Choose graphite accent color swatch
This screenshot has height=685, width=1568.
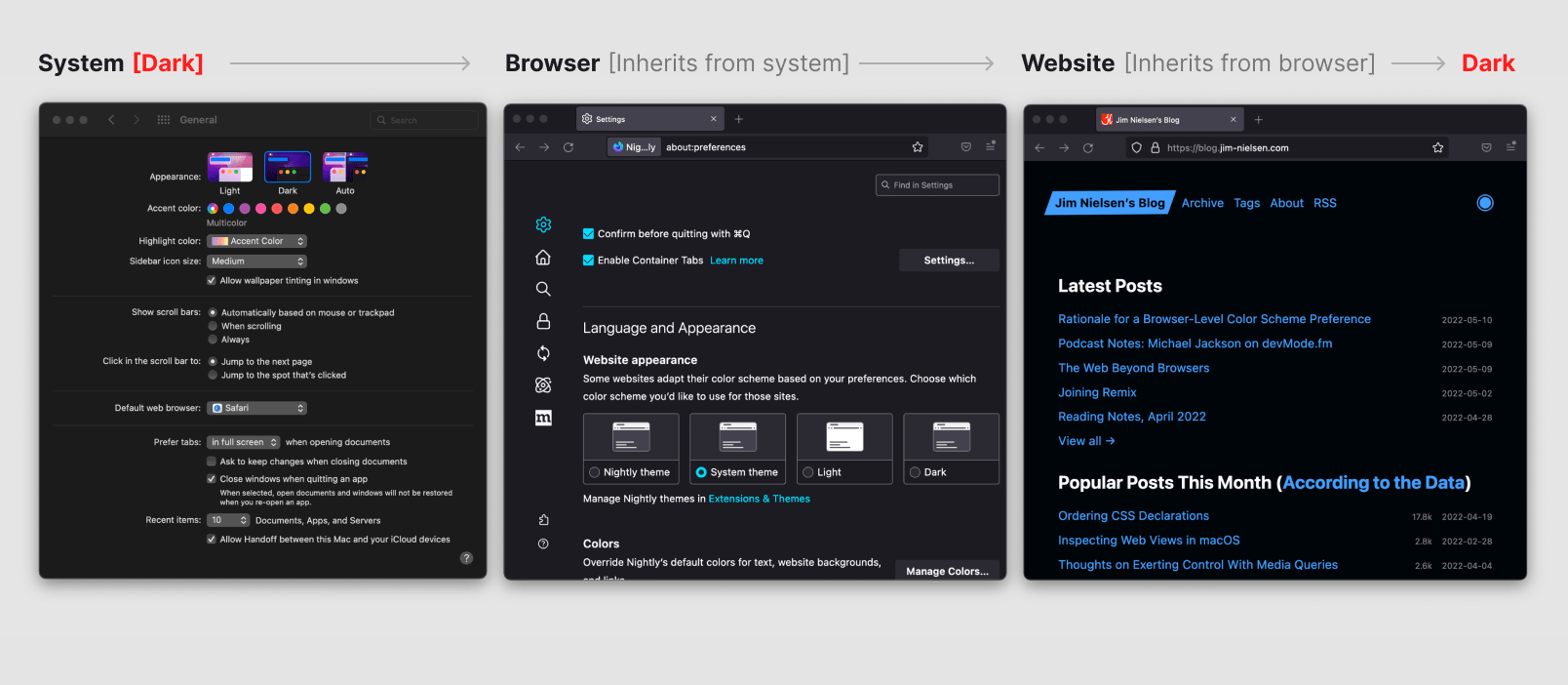click(x=340, y=209)
